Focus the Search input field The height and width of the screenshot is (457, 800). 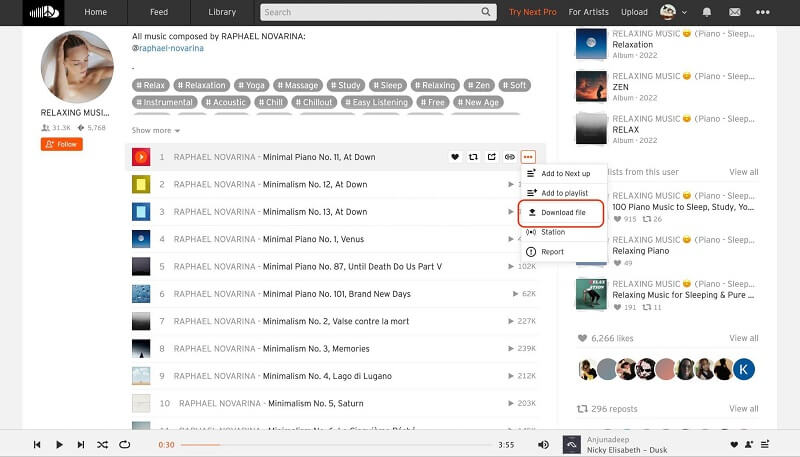378,12
